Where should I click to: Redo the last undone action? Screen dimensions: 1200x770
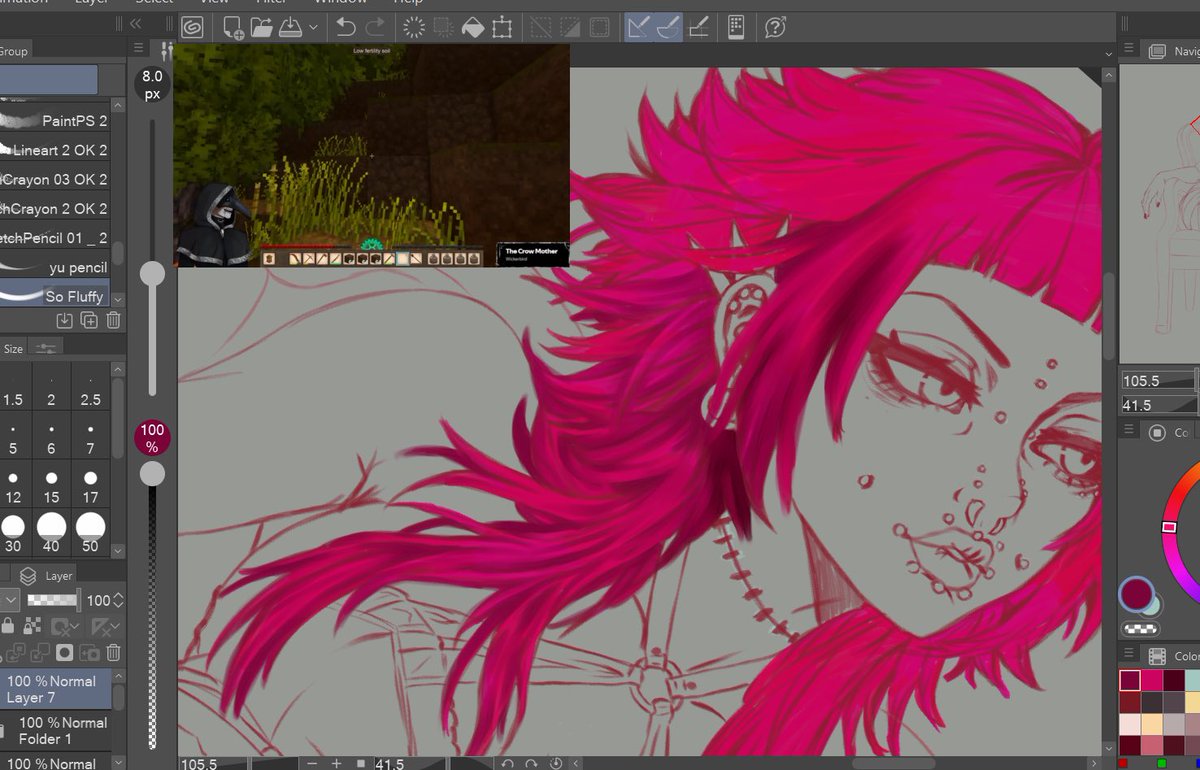[x=375, y=27]
